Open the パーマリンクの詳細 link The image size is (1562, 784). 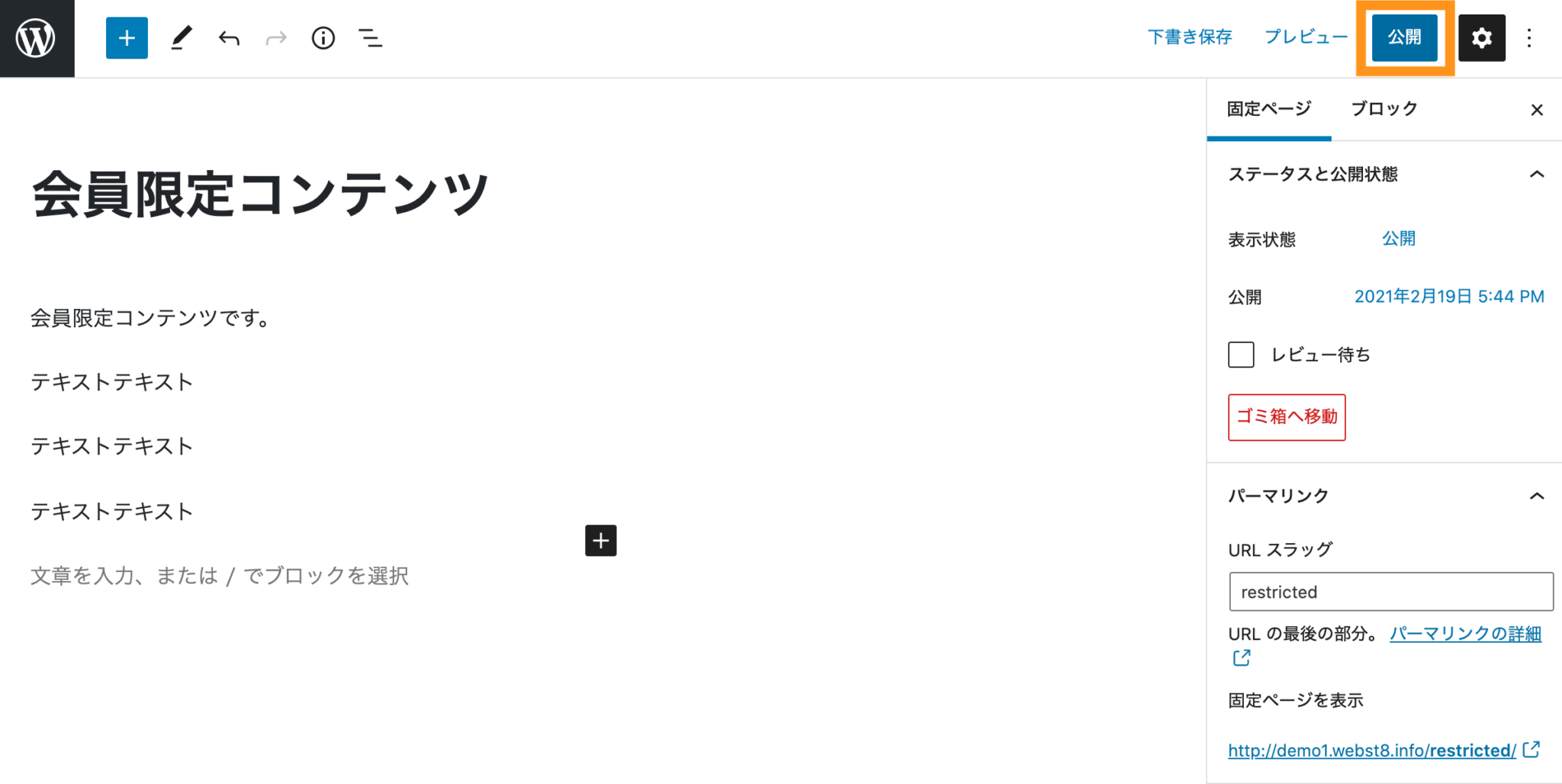point(1464,633)
